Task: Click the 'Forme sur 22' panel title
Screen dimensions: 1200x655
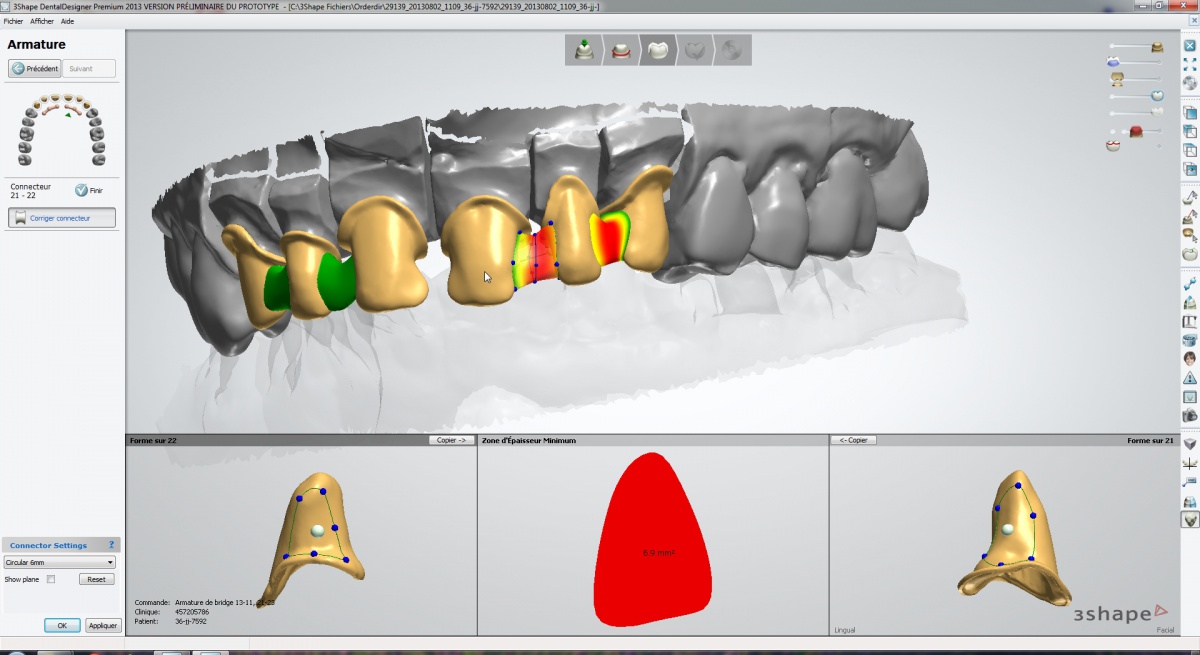Action: click(152, 440)
